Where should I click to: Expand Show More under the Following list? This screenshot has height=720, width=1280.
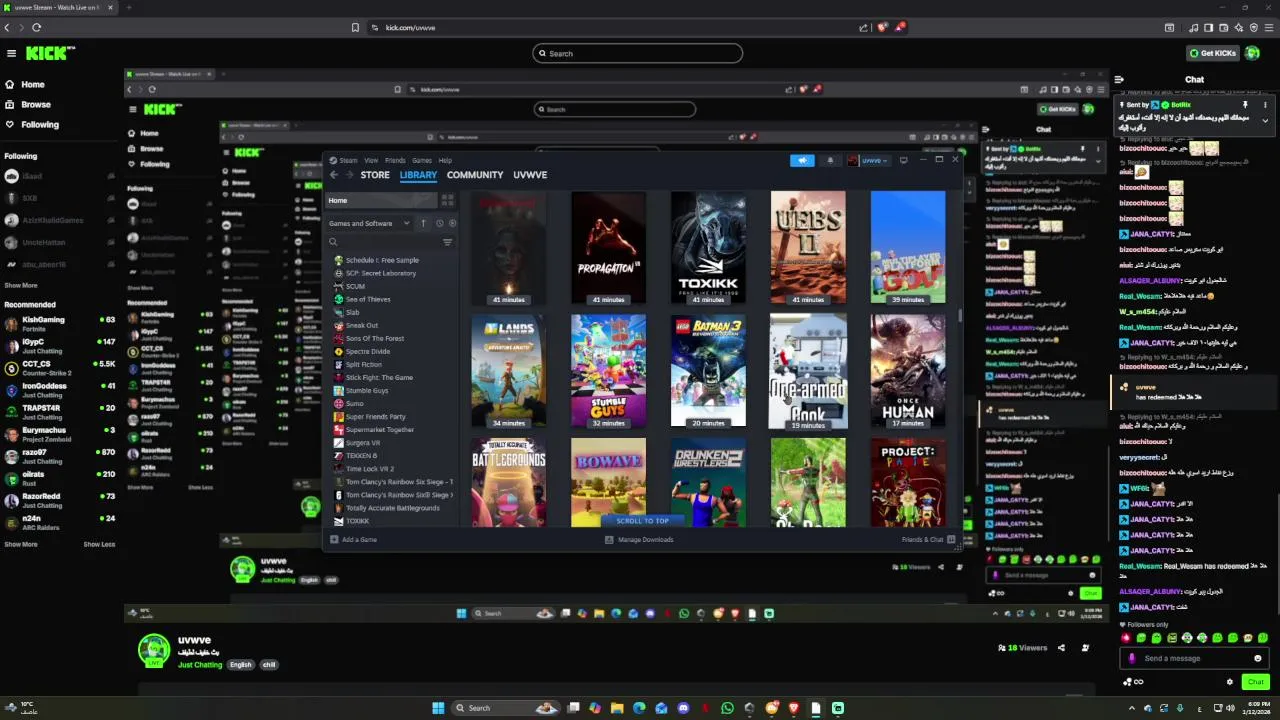click(21, 286)
